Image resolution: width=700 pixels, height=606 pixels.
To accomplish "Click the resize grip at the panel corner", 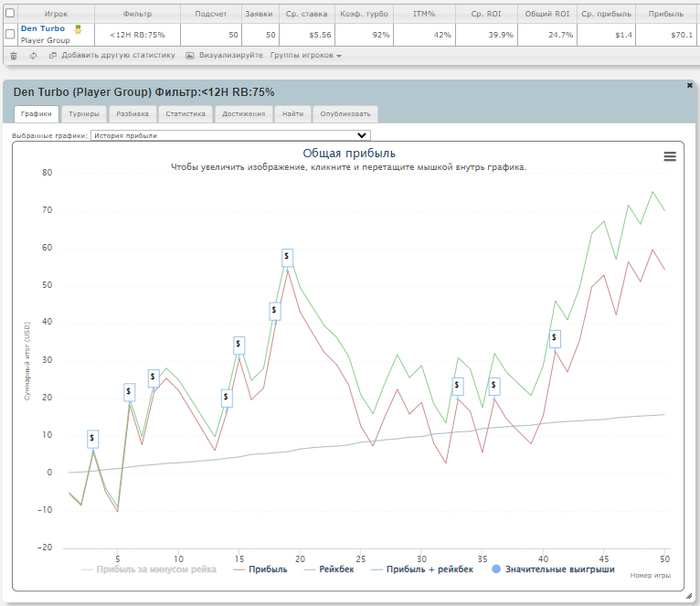I will [x=689, y=596].
